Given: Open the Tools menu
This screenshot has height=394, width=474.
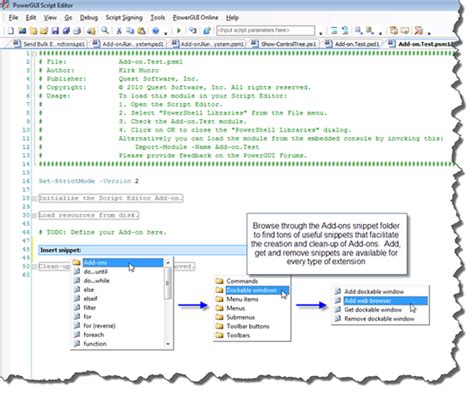Looking at the screenshot, I should point(158,18).
